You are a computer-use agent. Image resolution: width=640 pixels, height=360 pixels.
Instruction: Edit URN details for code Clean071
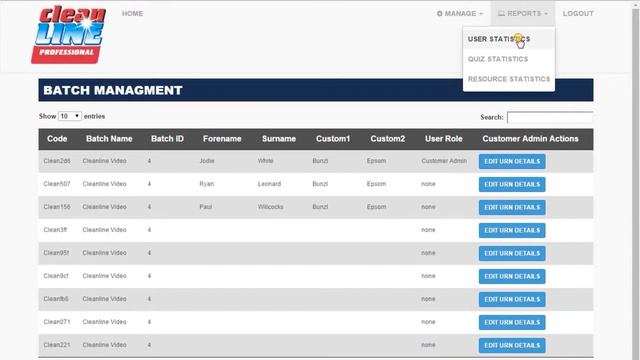tap(512, 322)
